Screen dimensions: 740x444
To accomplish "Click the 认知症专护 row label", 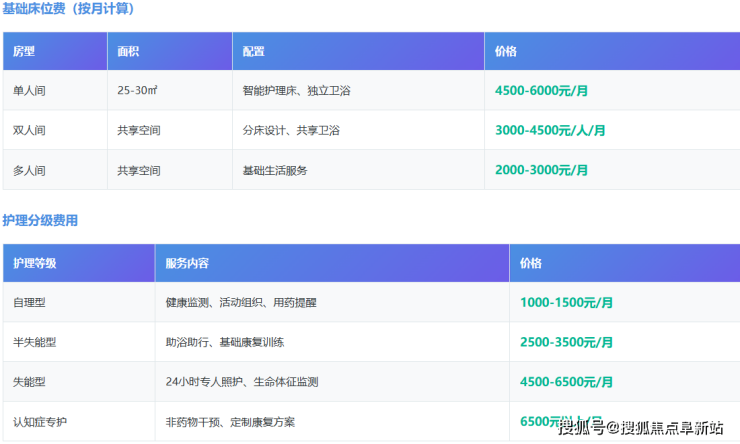I will [x=40, y=422].
